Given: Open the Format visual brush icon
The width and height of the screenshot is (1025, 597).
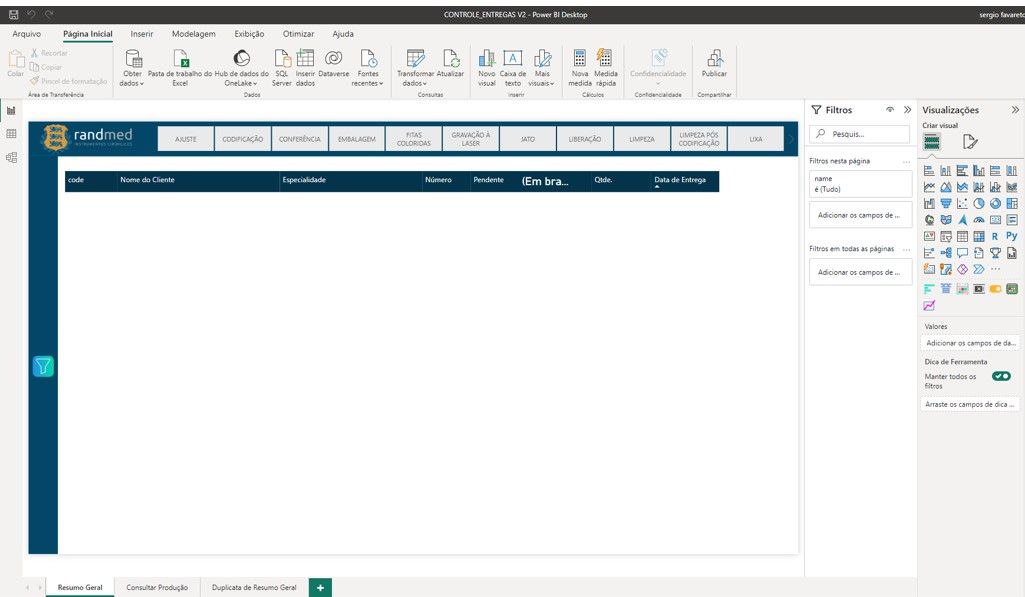Looking at the screenshot, I should pos(970,141).
